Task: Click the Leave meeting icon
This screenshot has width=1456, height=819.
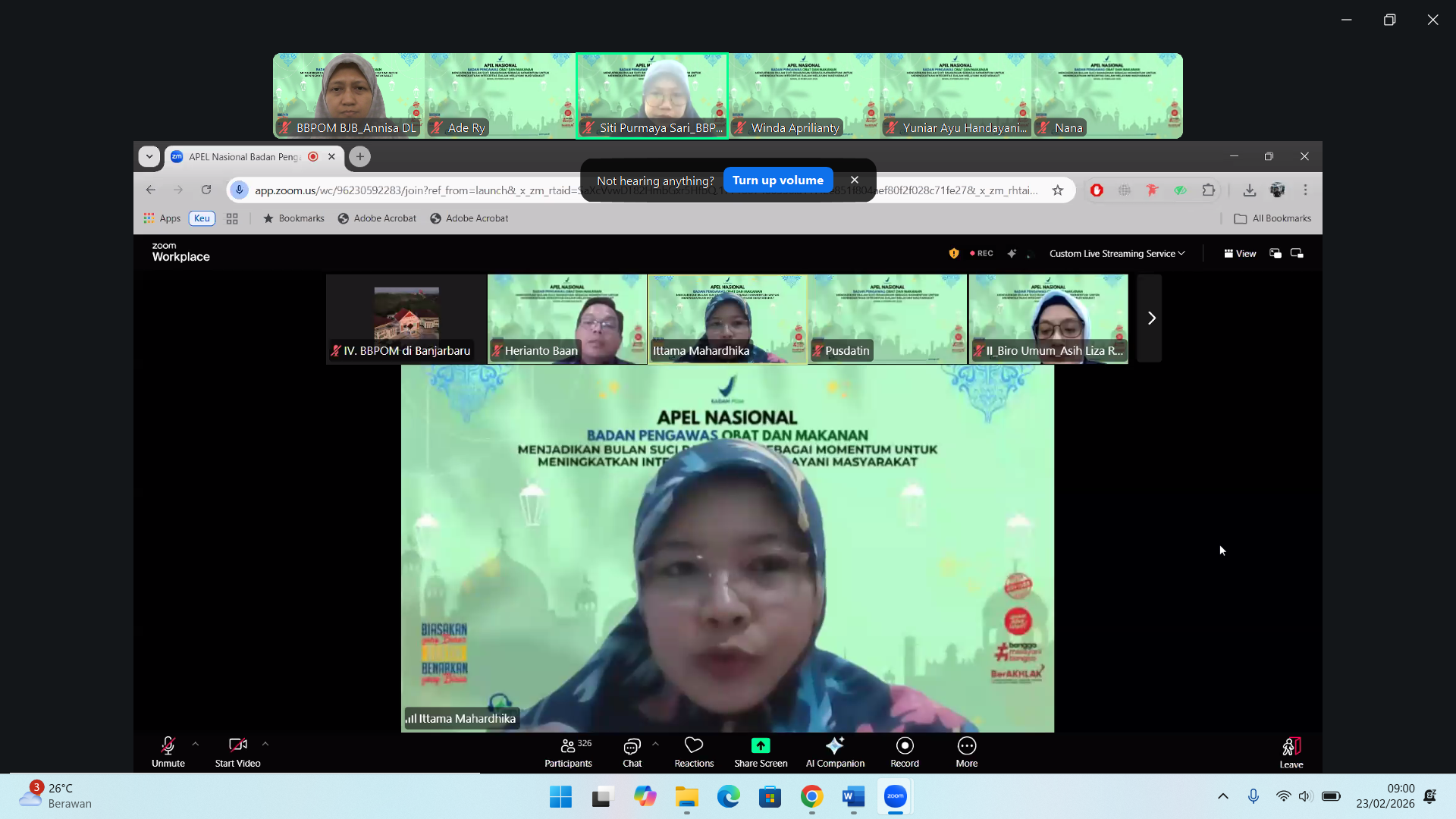Action: pyautogui.click(x=1291, y=747)
